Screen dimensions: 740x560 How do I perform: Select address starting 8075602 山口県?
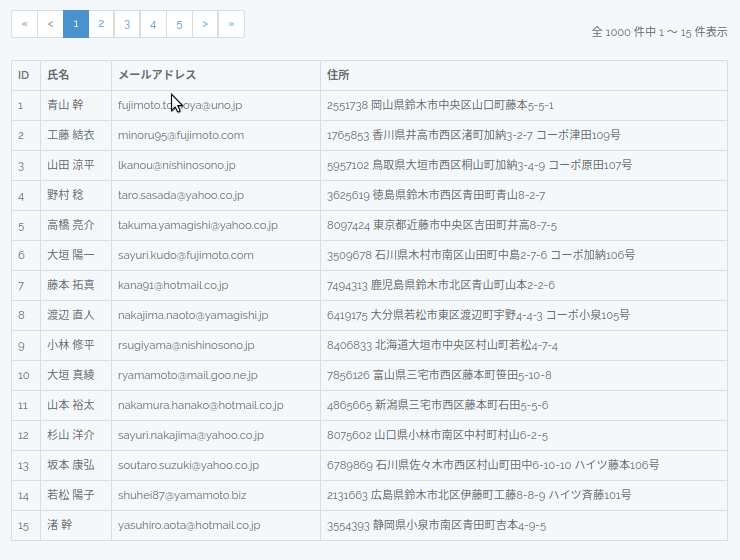437,435
